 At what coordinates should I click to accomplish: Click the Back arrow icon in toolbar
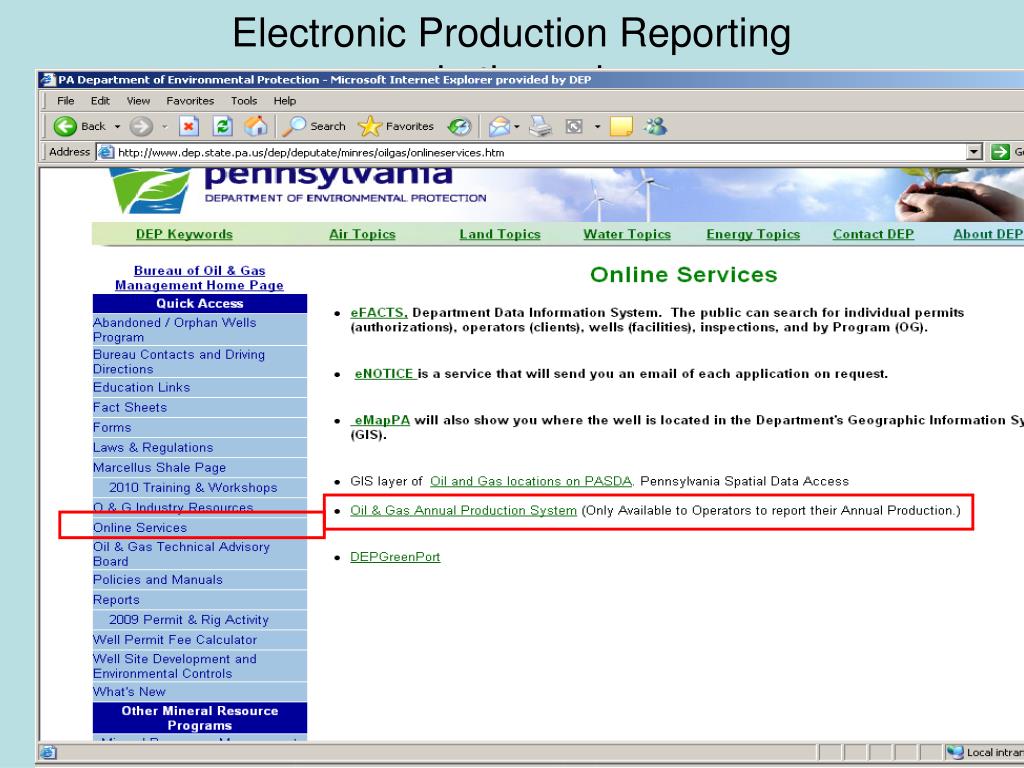[x=65, y=126]
